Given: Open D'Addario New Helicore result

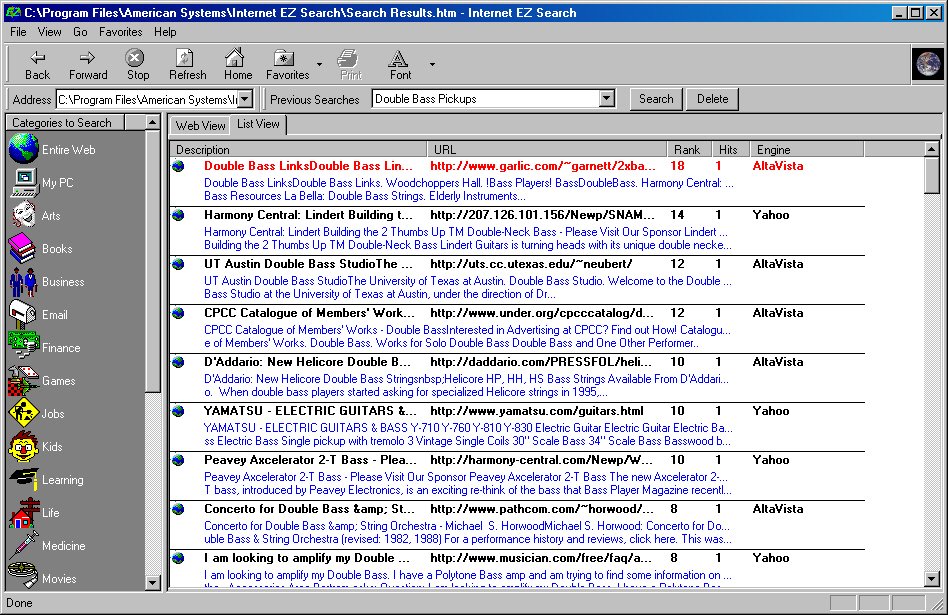Looking at the screenshot, I should (x=307, y=362).
